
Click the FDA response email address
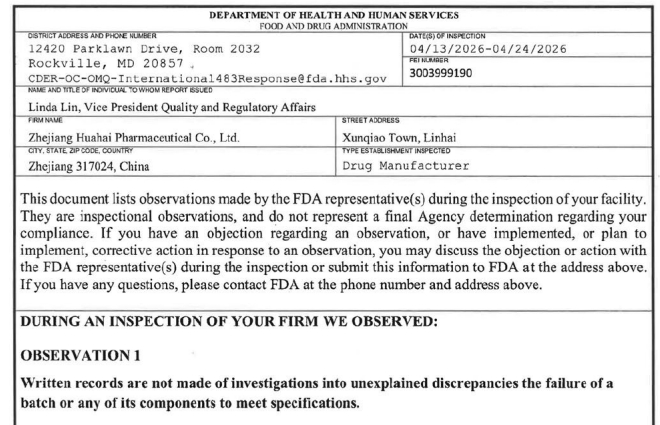(207, 79)
